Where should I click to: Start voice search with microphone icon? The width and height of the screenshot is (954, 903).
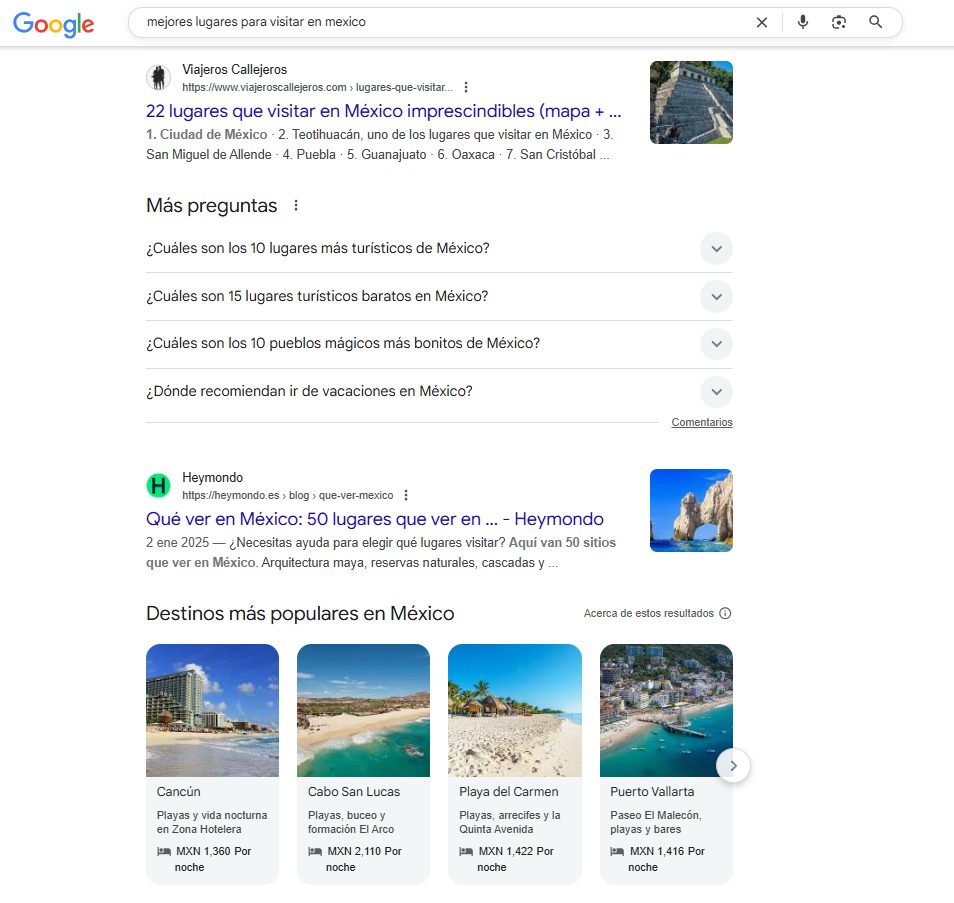click(802, 22)
